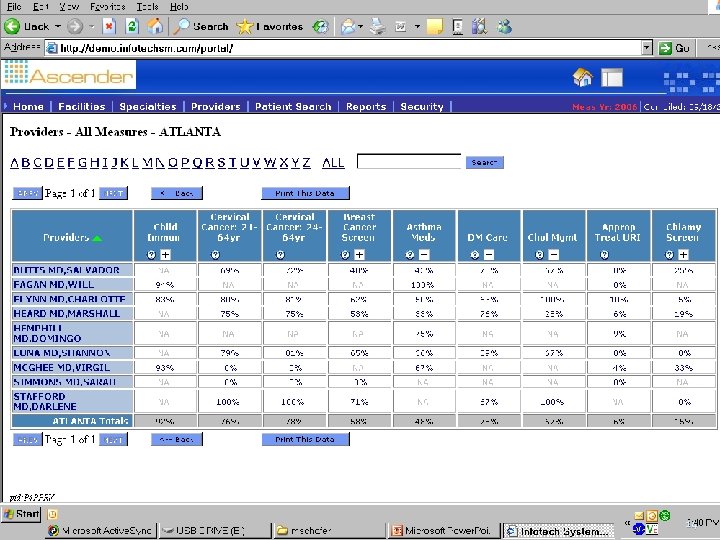Click help icon under Cervical Cancer 21-64yr
The image size is (720, 540).
215,255
